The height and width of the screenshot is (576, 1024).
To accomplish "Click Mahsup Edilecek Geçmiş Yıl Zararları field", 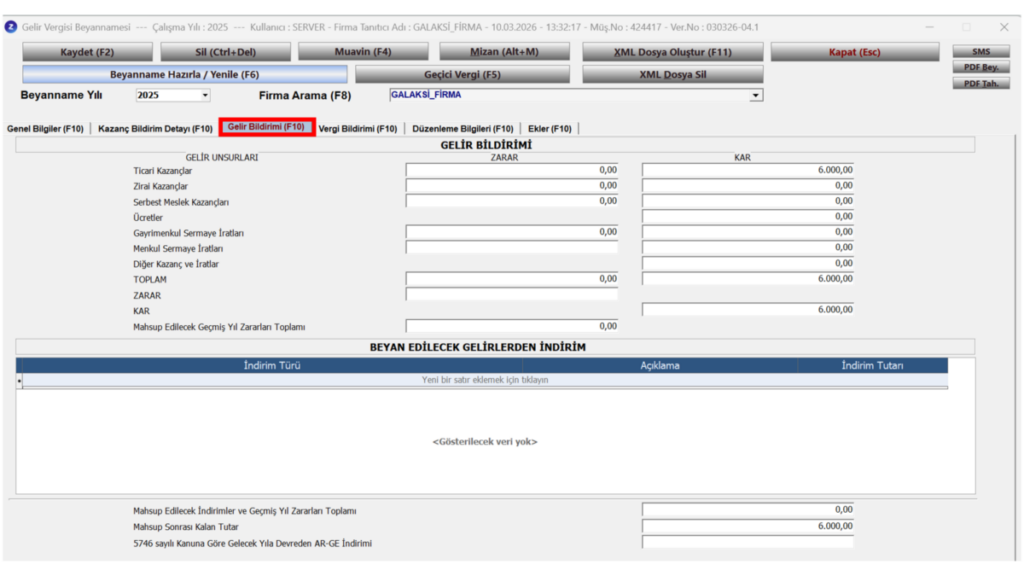I will pyautogui.click(x=511, y=326).
